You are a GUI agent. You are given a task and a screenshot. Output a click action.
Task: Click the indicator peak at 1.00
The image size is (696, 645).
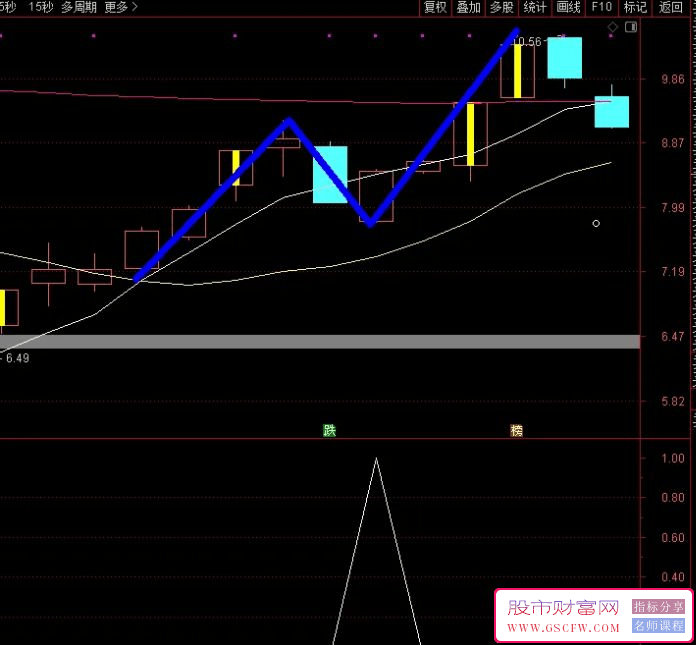376,459
